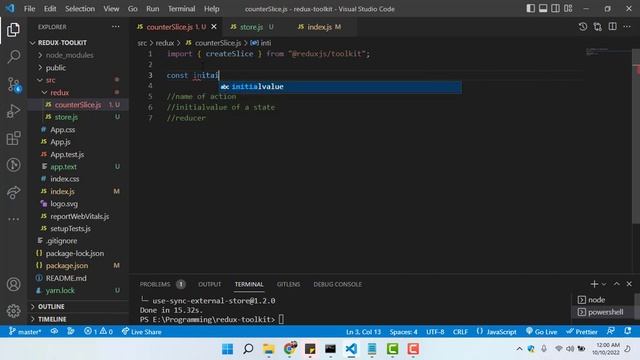This screenshot has height=360, width=640.
Task: Open README.md in the explorer
Action: coord(66,278)
